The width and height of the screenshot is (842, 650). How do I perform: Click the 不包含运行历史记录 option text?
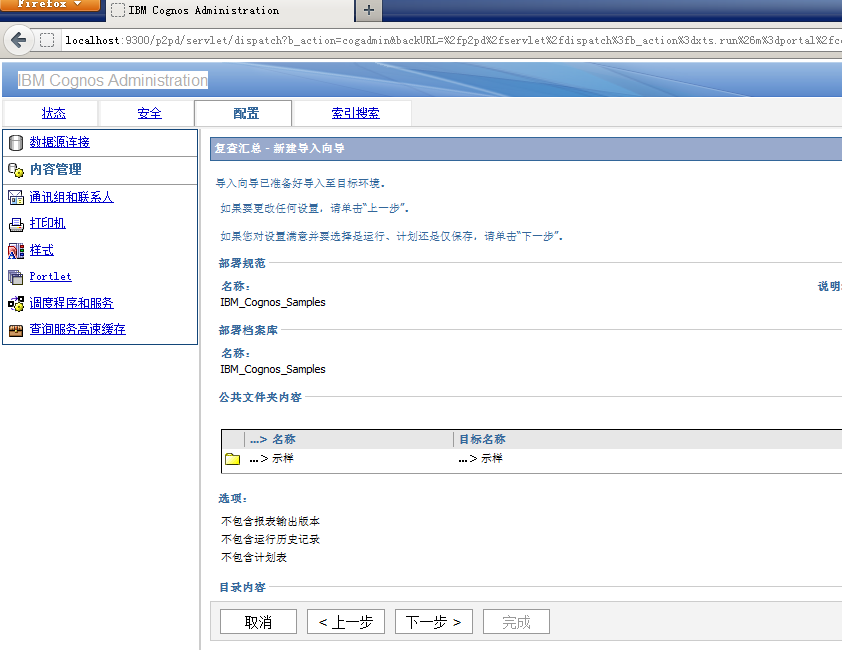pos(271,539)
